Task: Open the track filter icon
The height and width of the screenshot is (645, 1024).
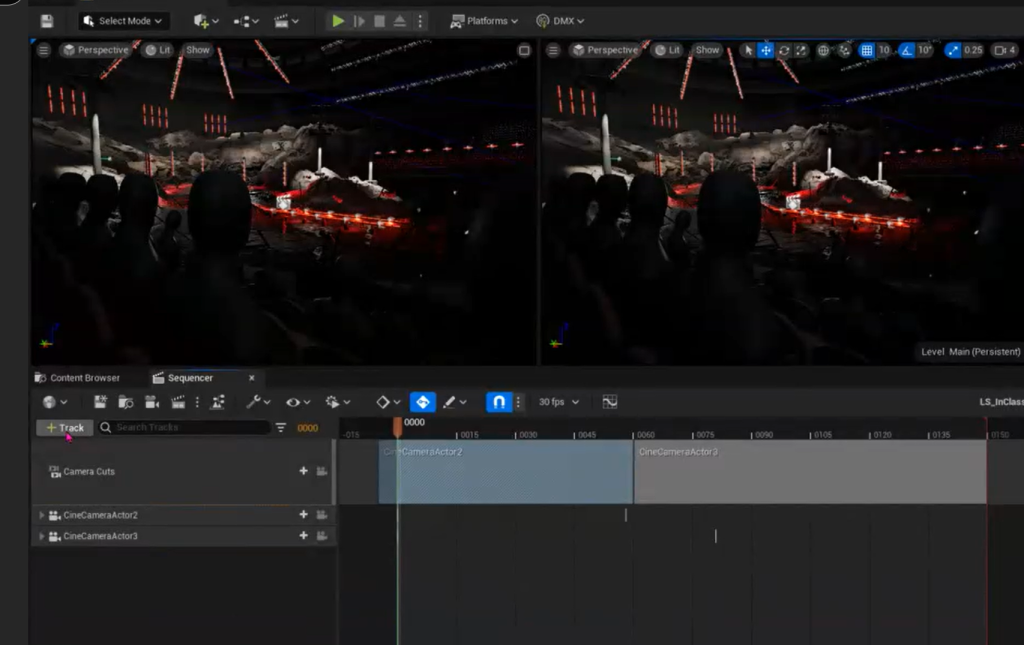Action: 281,428
